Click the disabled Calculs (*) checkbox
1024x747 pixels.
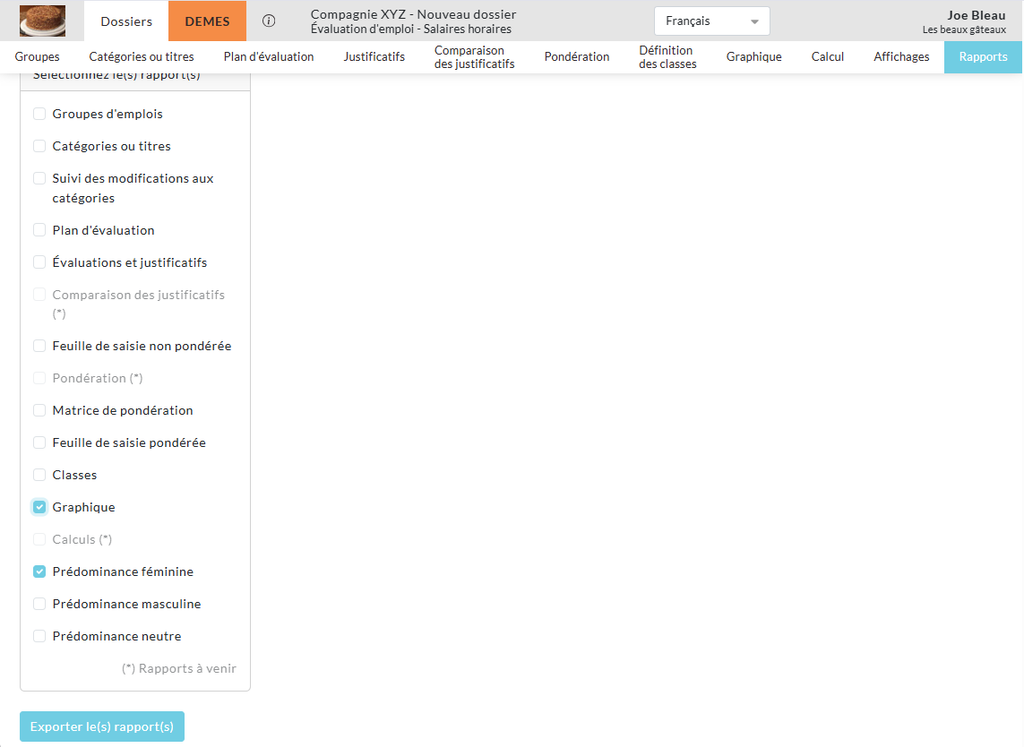(40, 539)
